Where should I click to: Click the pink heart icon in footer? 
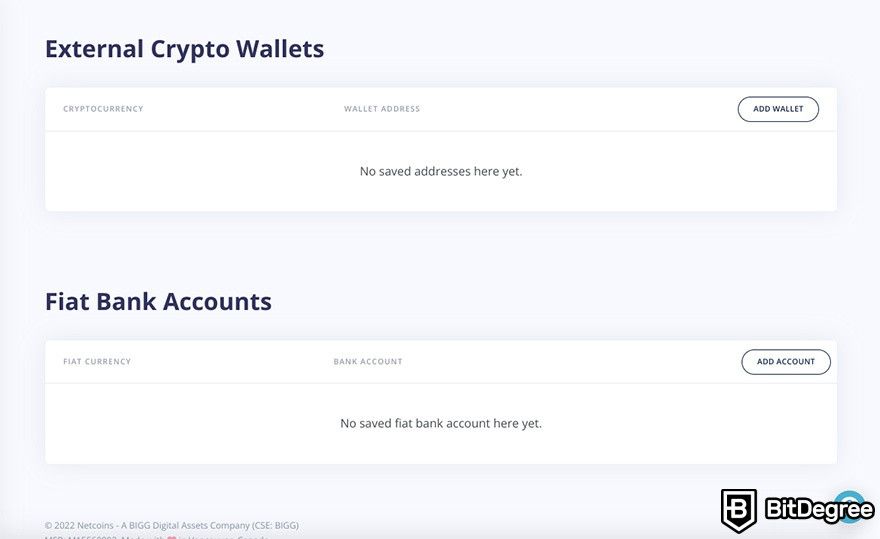click(172, 537)
